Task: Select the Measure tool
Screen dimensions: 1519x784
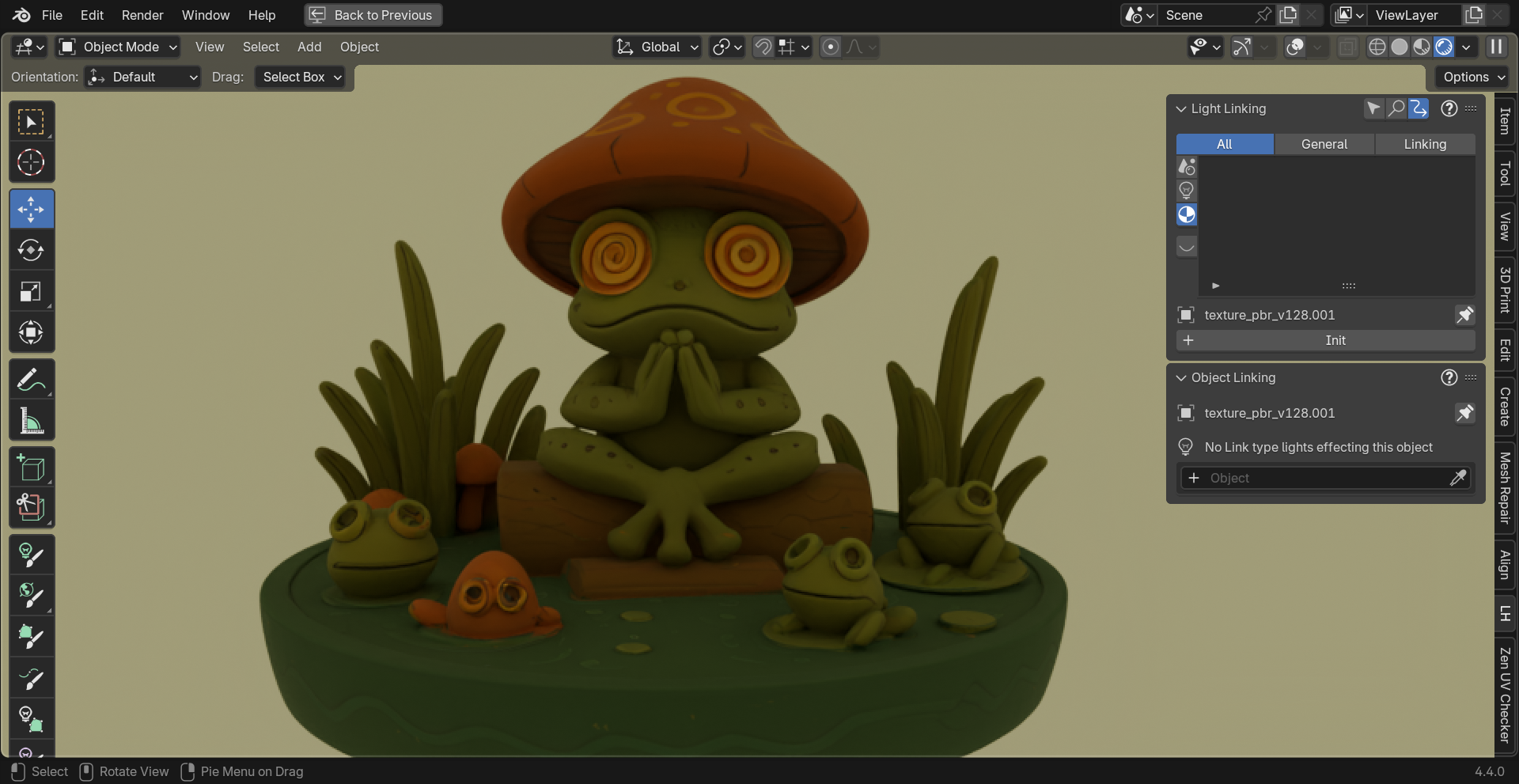Action: 32,421
